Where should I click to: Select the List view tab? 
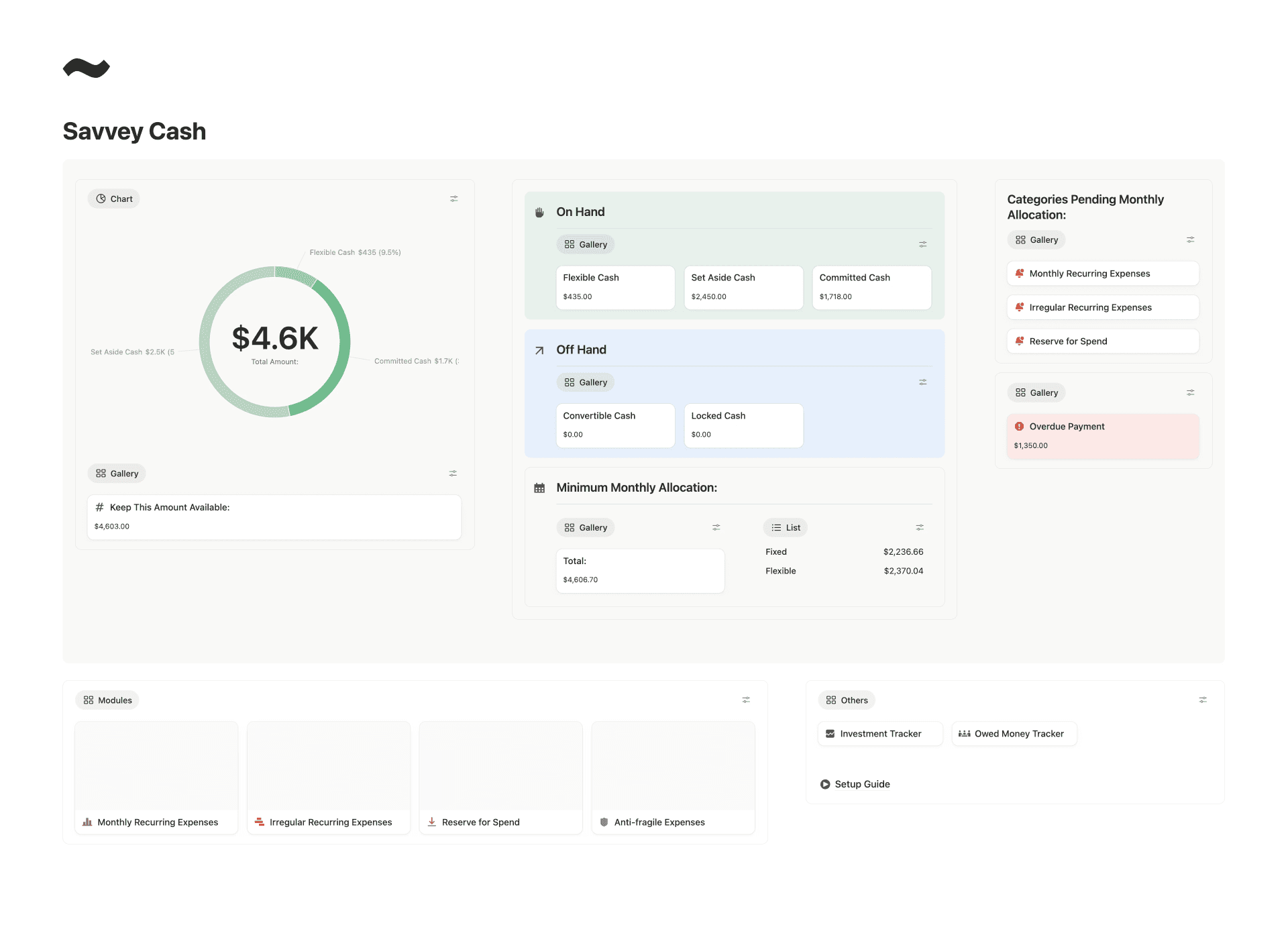786,527
